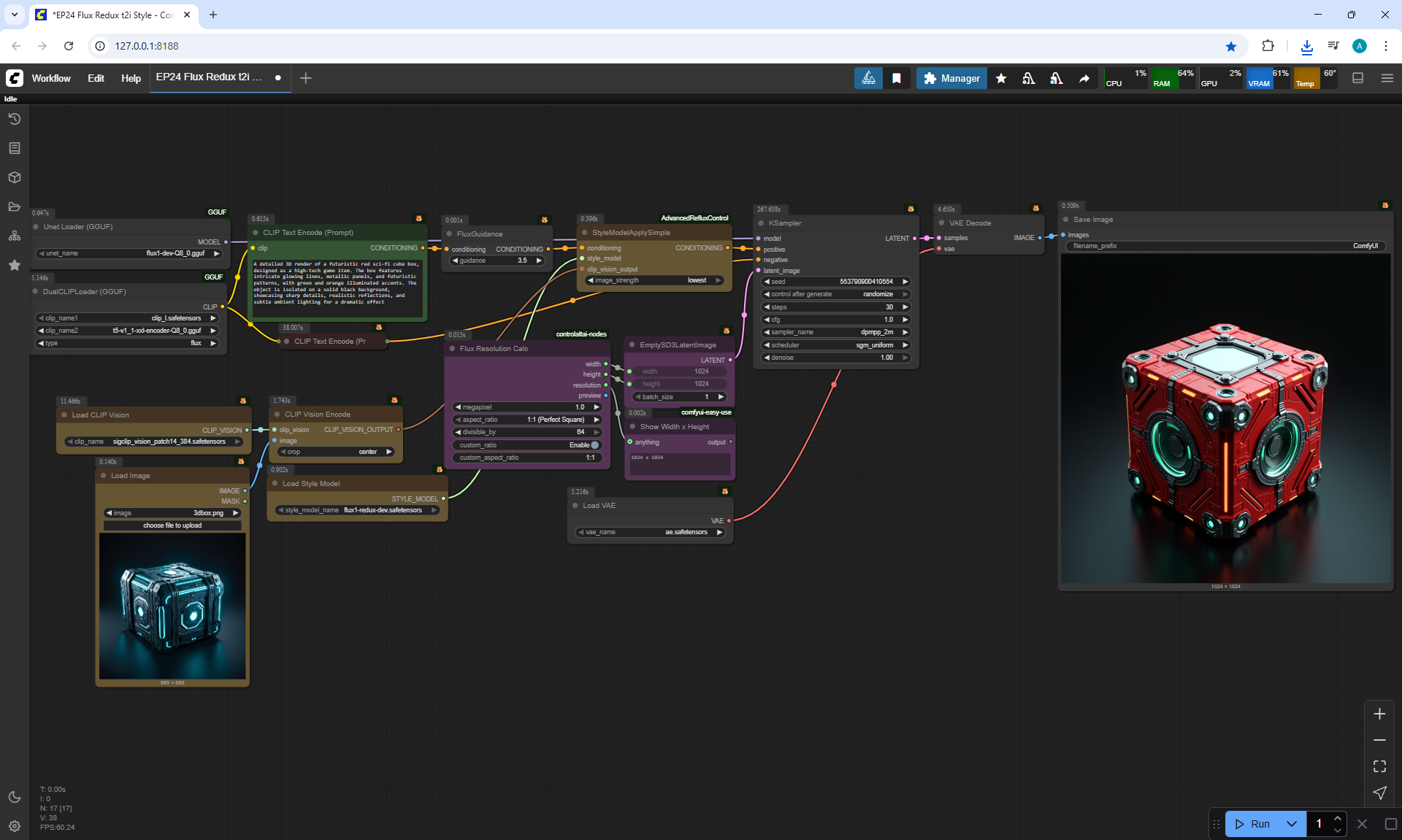The height and width of the screenshot is (840, 1402).
Task: Open the queue history sidebar icon
Action: (x=14, y=119)
